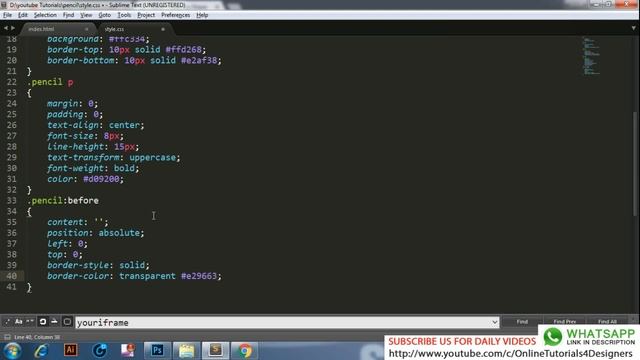Click the status bar panel switcher icon
The height and width of the screenshot is (360, 640).
7,337
